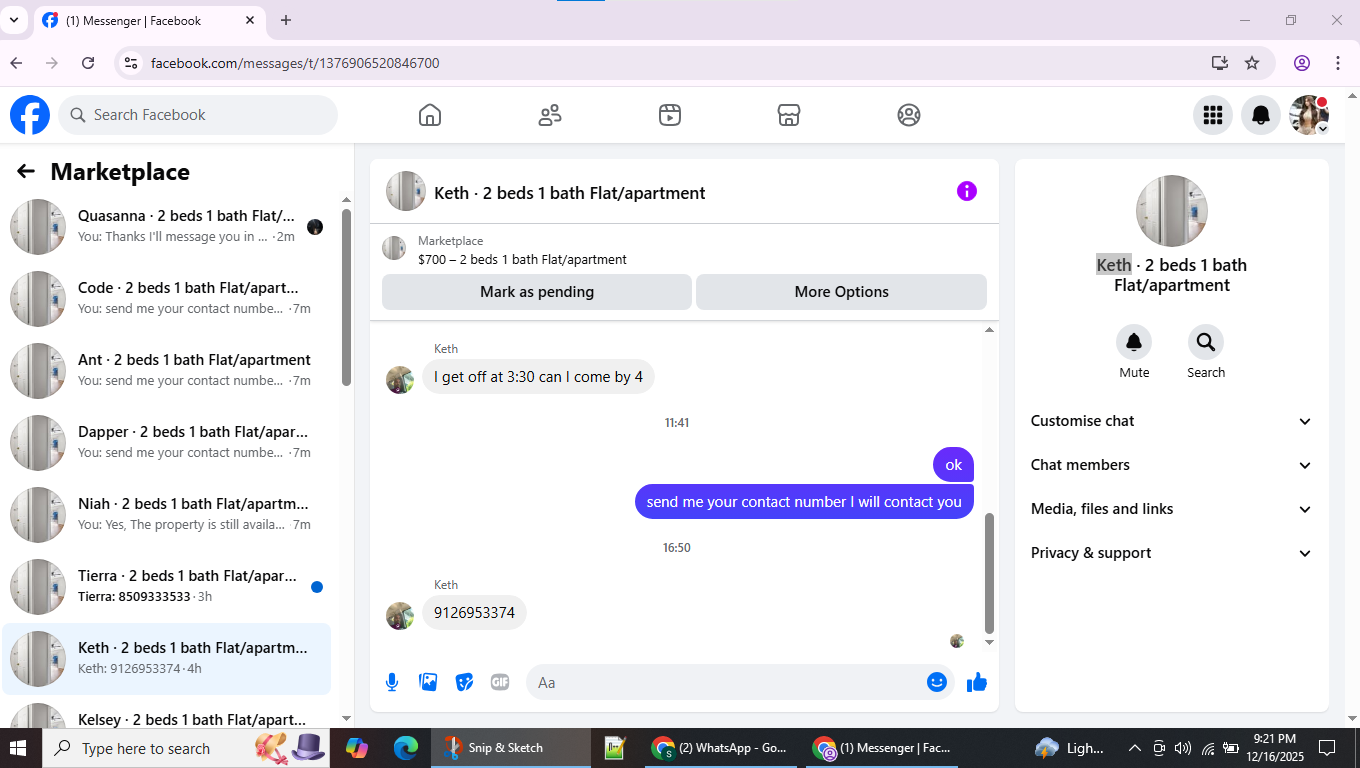Open Dapper conversation
The width and height of the screenshot is (1360, 768).
(x=167, y=443)
